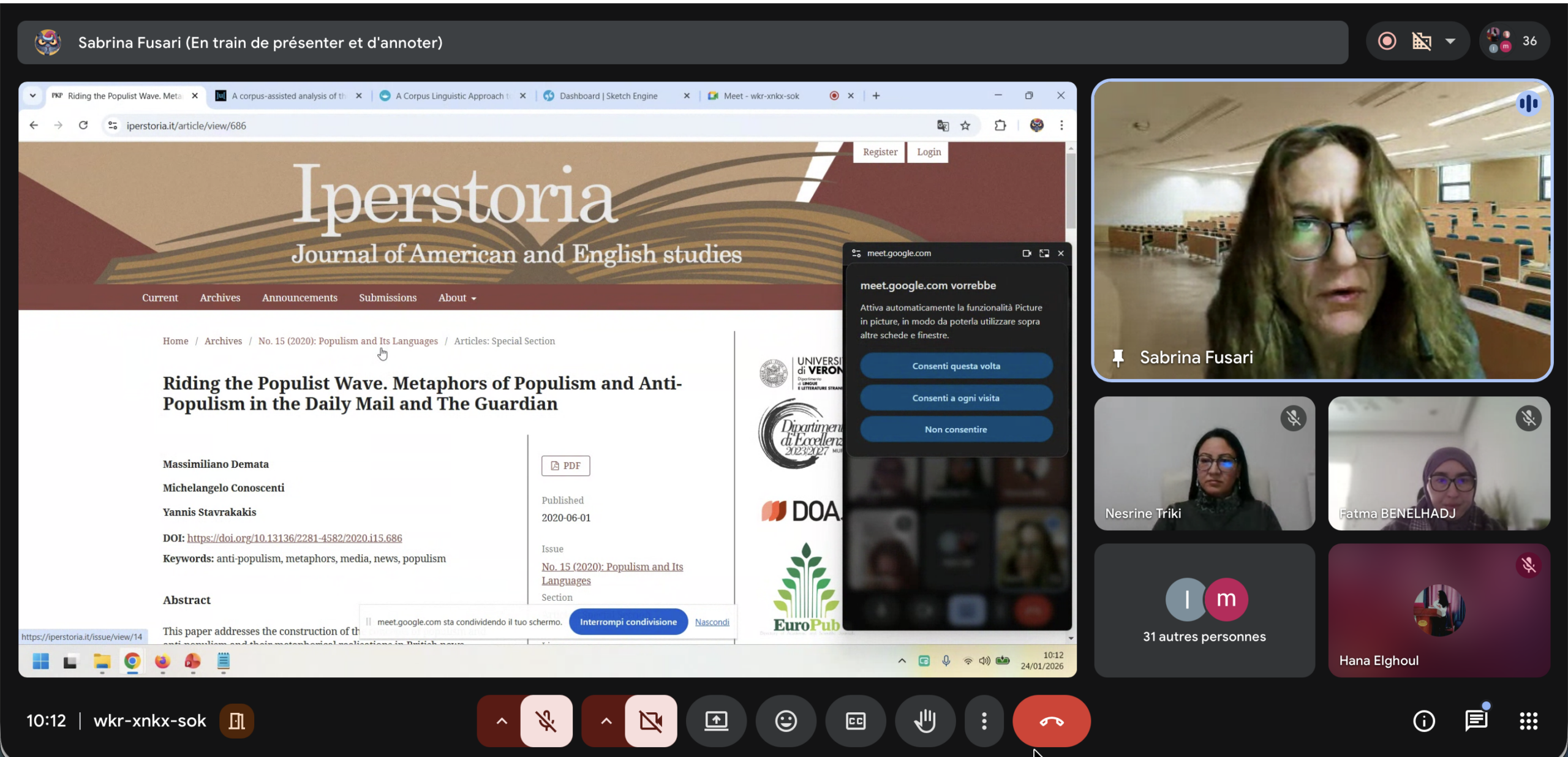Expand video settings arrow beside camera
Image resolution: width=1568 pixels, height=757 pixels.
[606, 721]
